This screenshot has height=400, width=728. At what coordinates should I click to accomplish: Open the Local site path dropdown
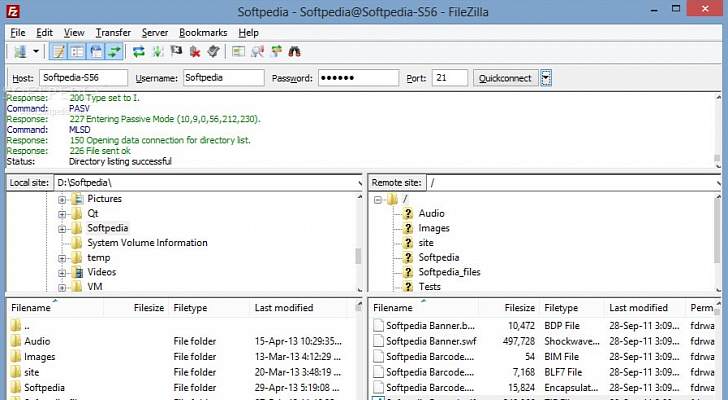358,183
